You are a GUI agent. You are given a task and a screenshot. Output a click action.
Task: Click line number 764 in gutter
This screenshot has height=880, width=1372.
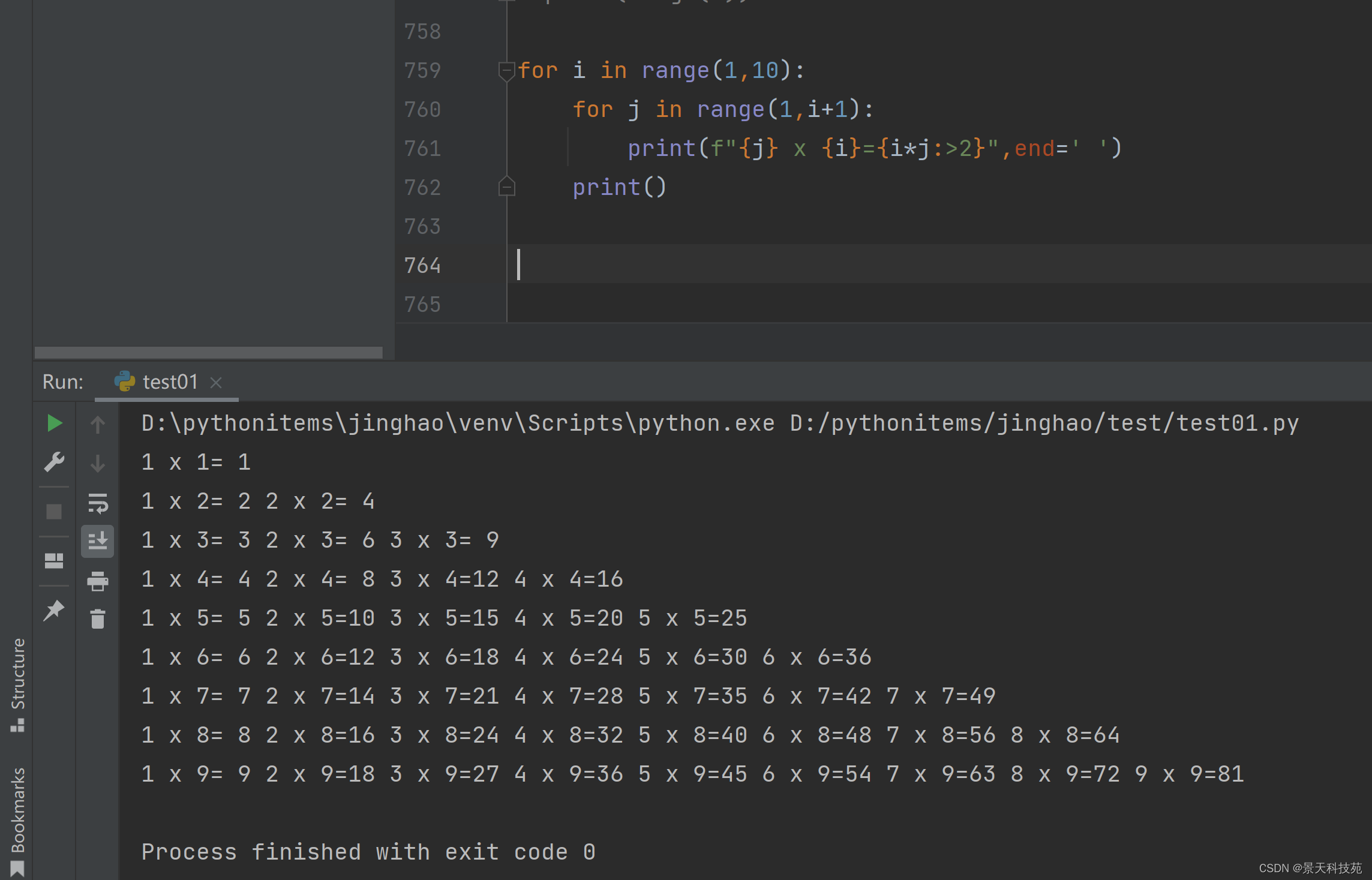[x=423, y=265]
